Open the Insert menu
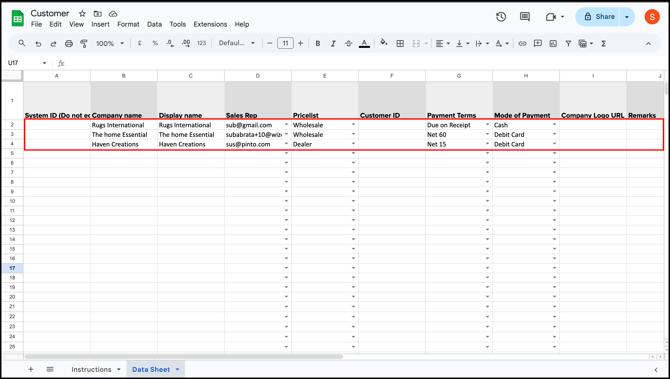Screen dimensions: 670x379 click(x=100, y=24)
